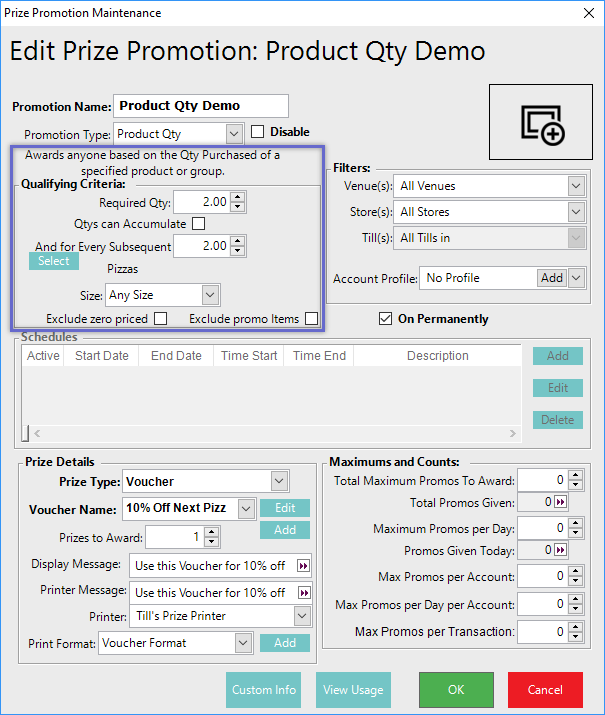Increase Prizes to Award spinner
Image resolution: width=605 pixels, height=715 pixels.
pyautogui.click(x=212, y=533)
